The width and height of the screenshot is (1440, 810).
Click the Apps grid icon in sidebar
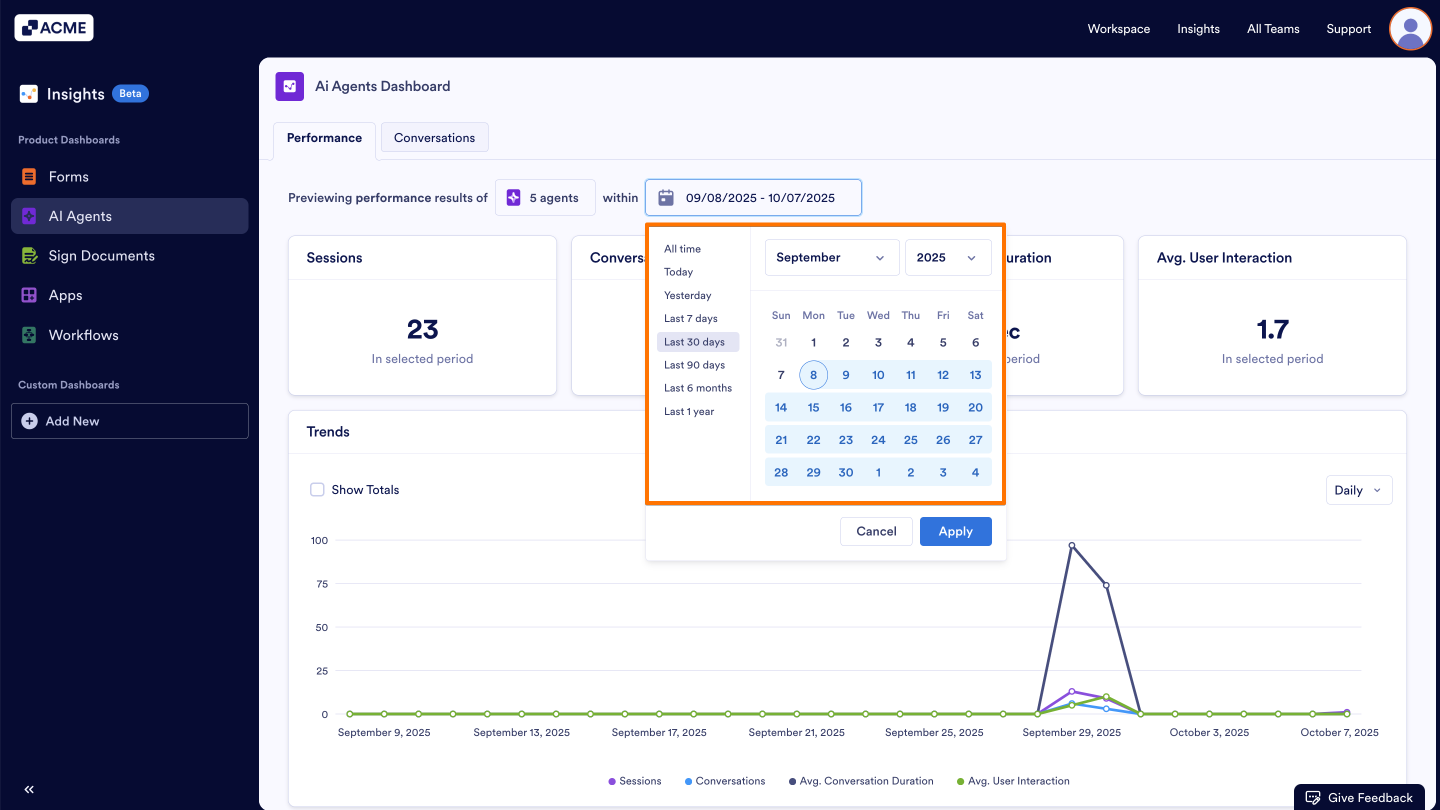29,295
